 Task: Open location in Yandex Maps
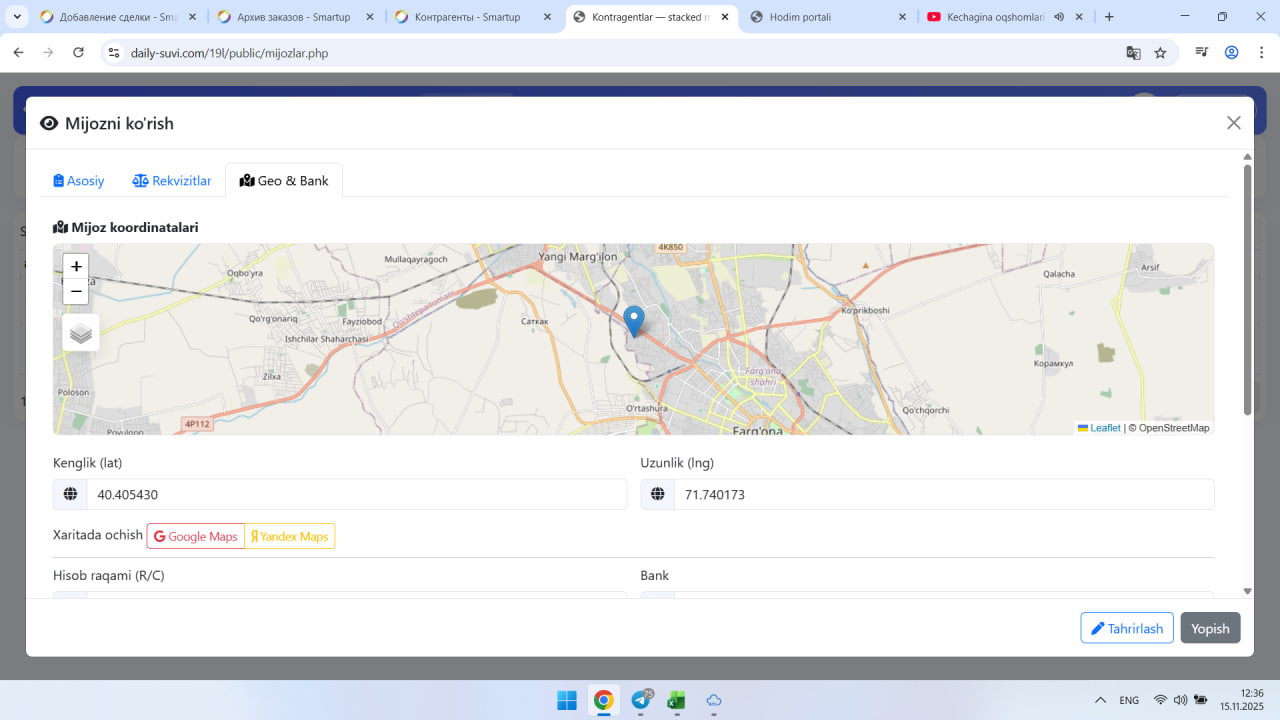coord(290,536)
